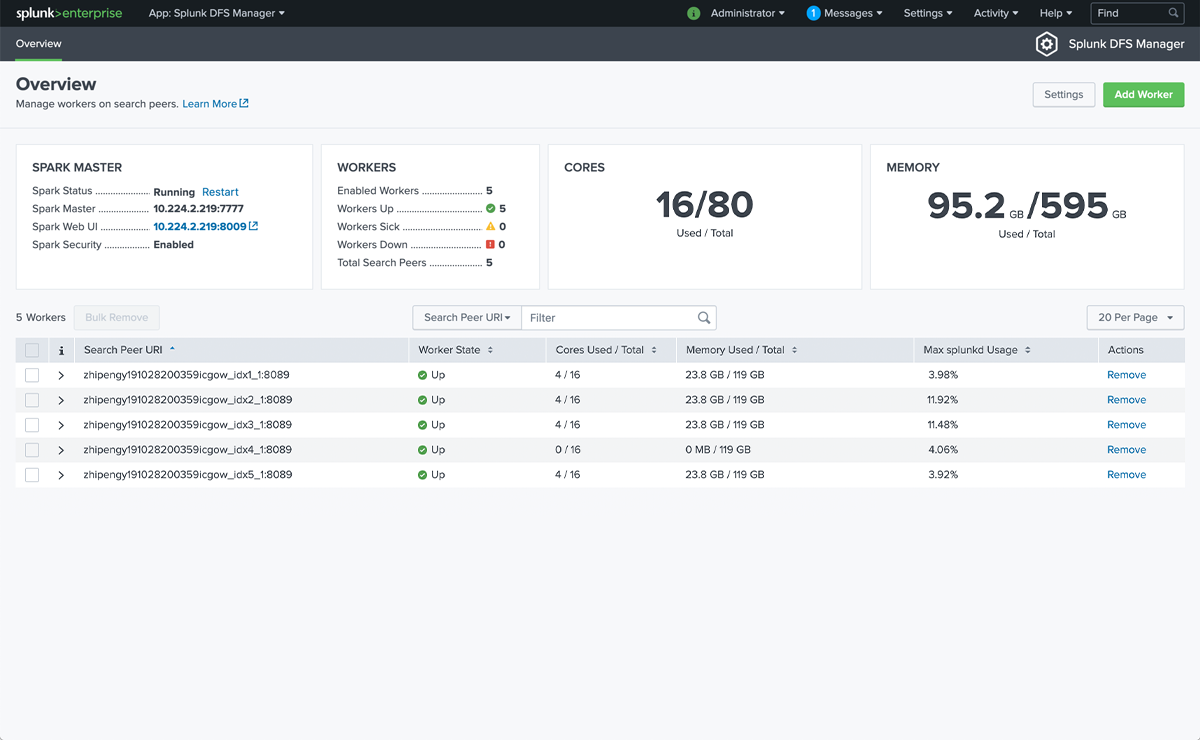Remove worker idx1_1:8089
Image resolution: width=1200 pixels, height=740 pixels.
pos(1126,375)
